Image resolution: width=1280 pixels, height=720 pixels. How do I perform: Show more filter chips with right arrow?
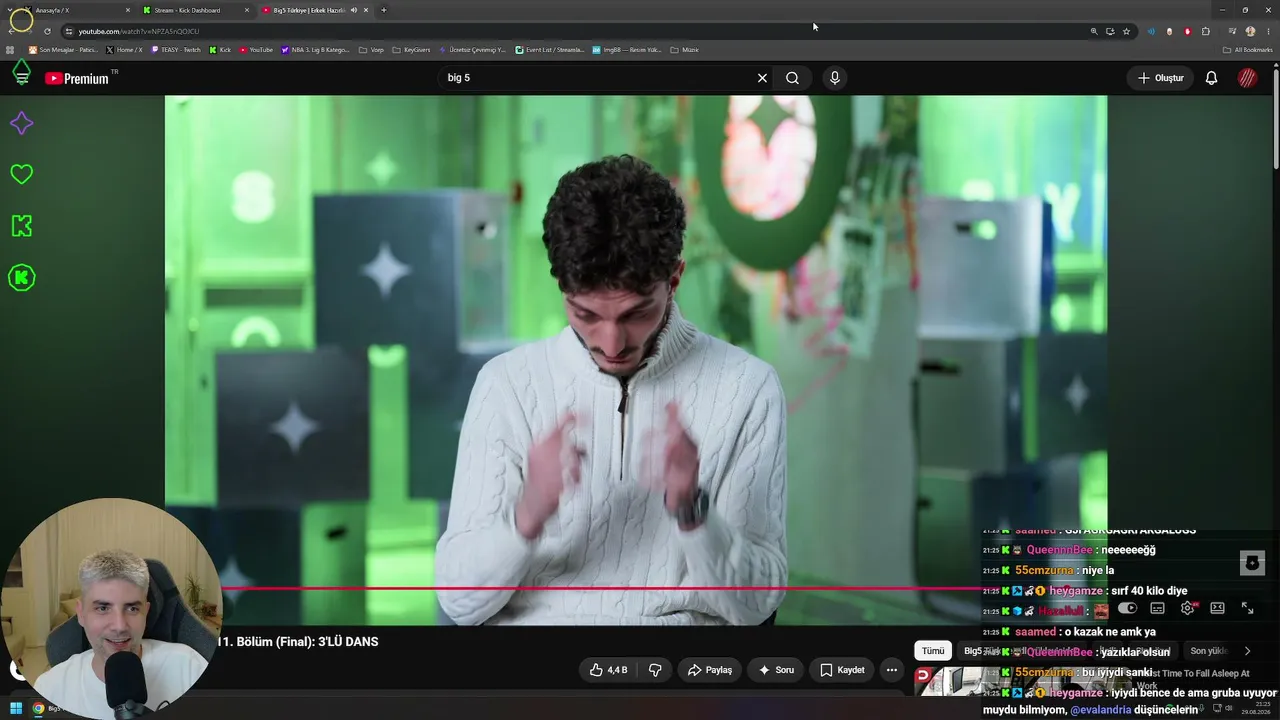1247,651
